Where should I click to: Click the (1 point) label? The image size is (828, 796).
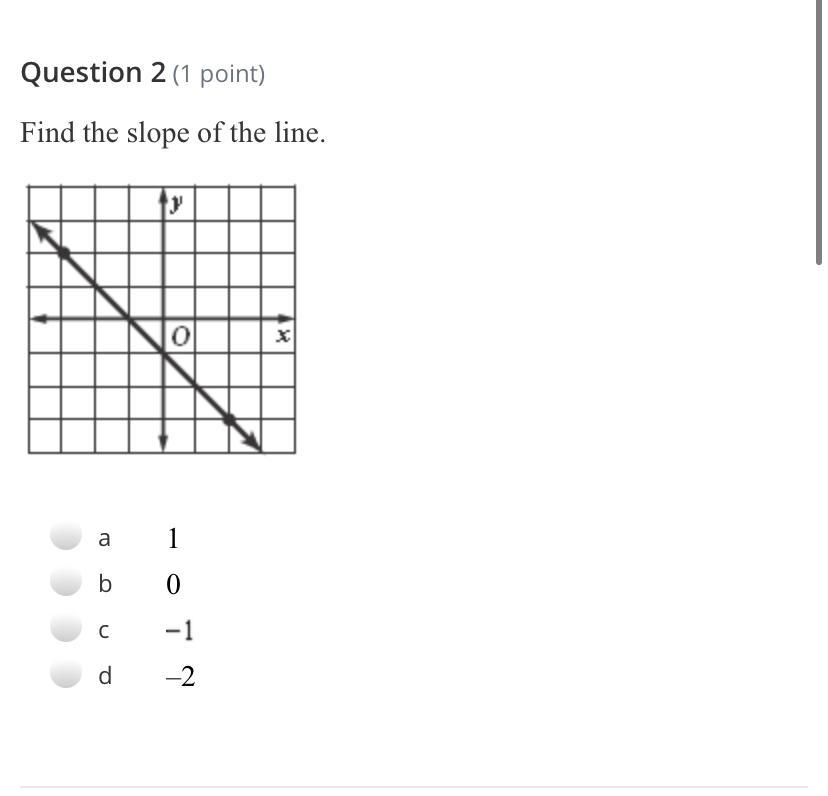click(x=219, y=74)
